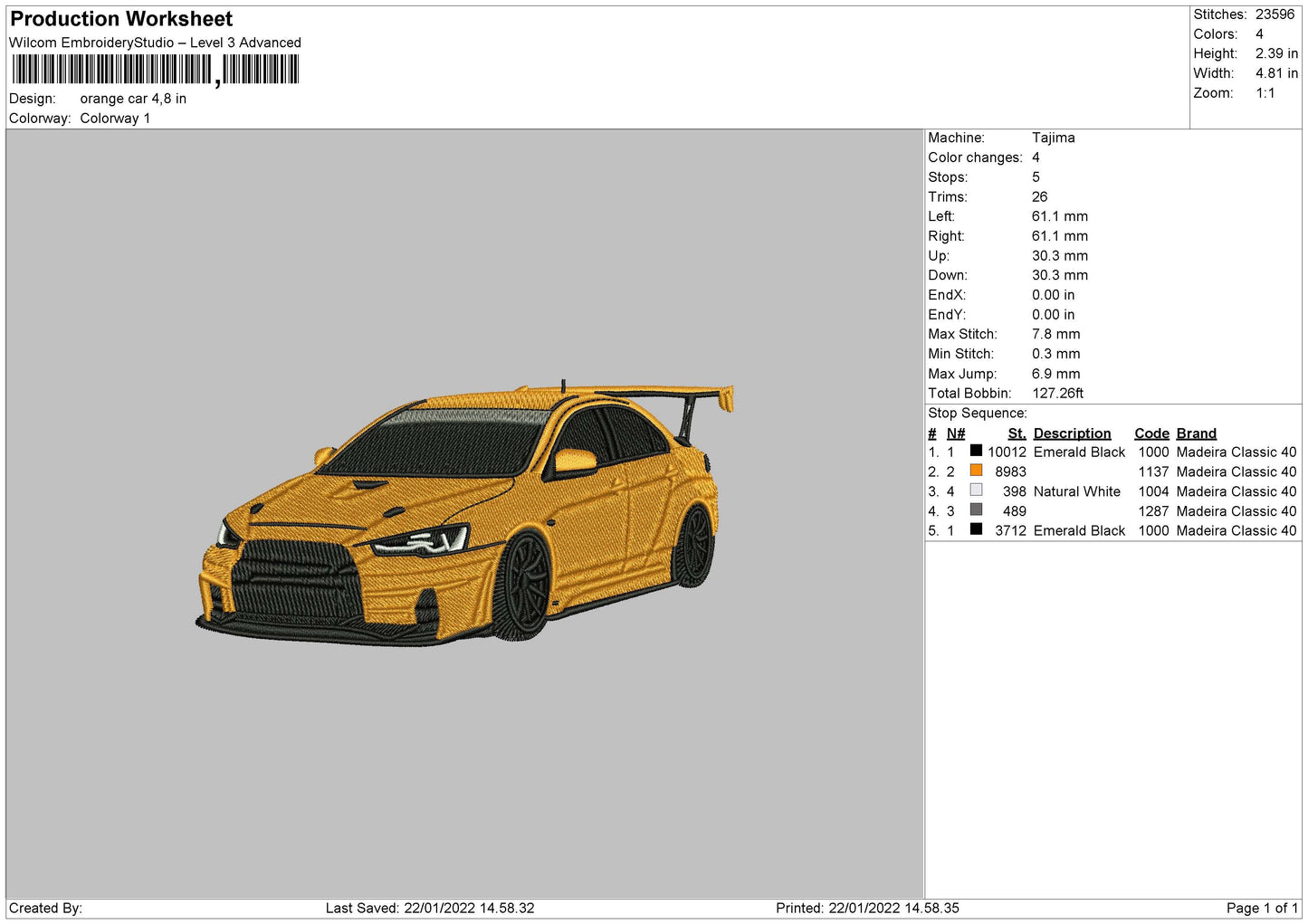Click the Total Bobbin value '127.26ft'
This screenshot has width=1308, height=924.
[x=1058, y=394]
